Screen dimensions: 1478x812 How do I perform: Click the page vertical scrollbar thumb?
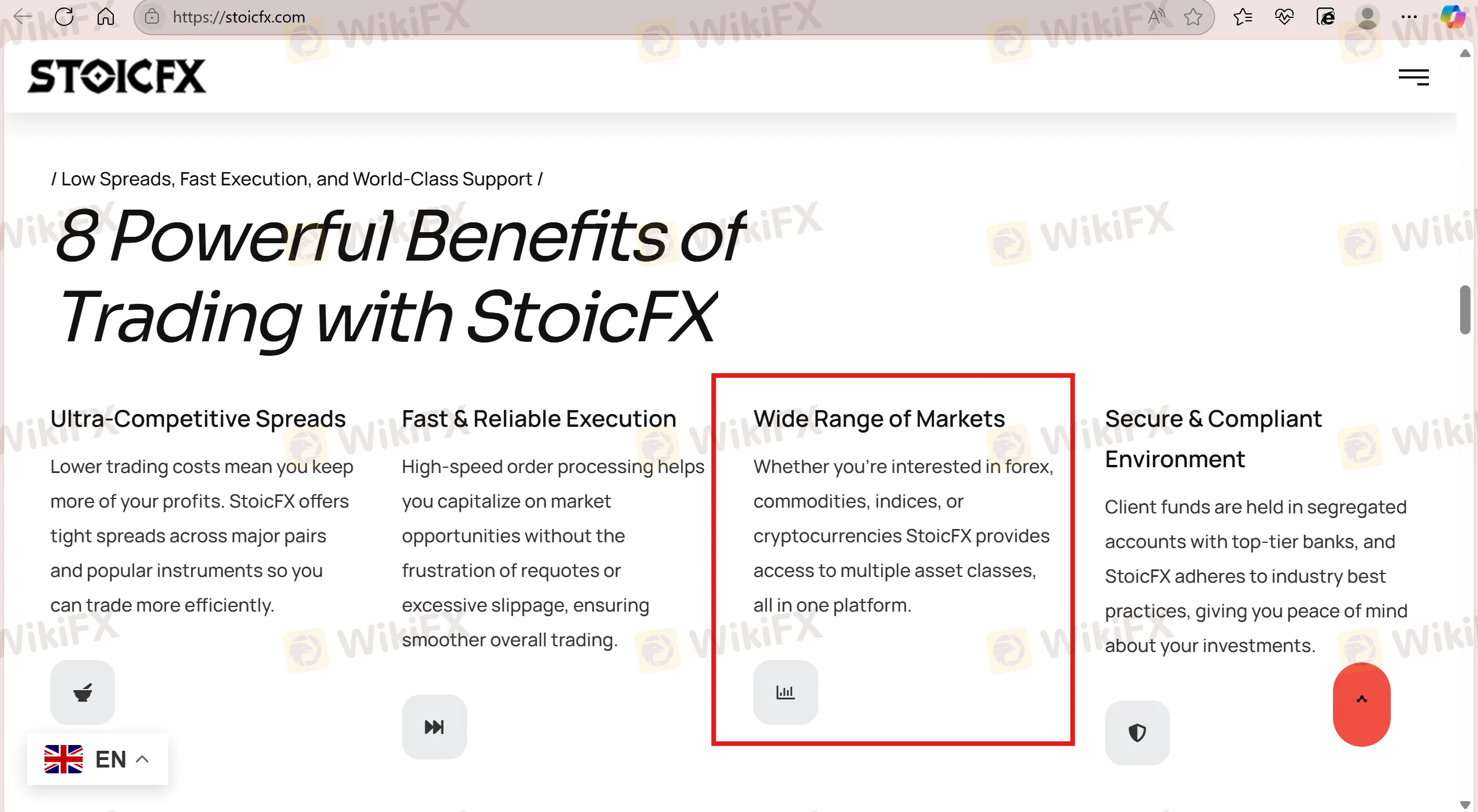[x=1465, y=310]
